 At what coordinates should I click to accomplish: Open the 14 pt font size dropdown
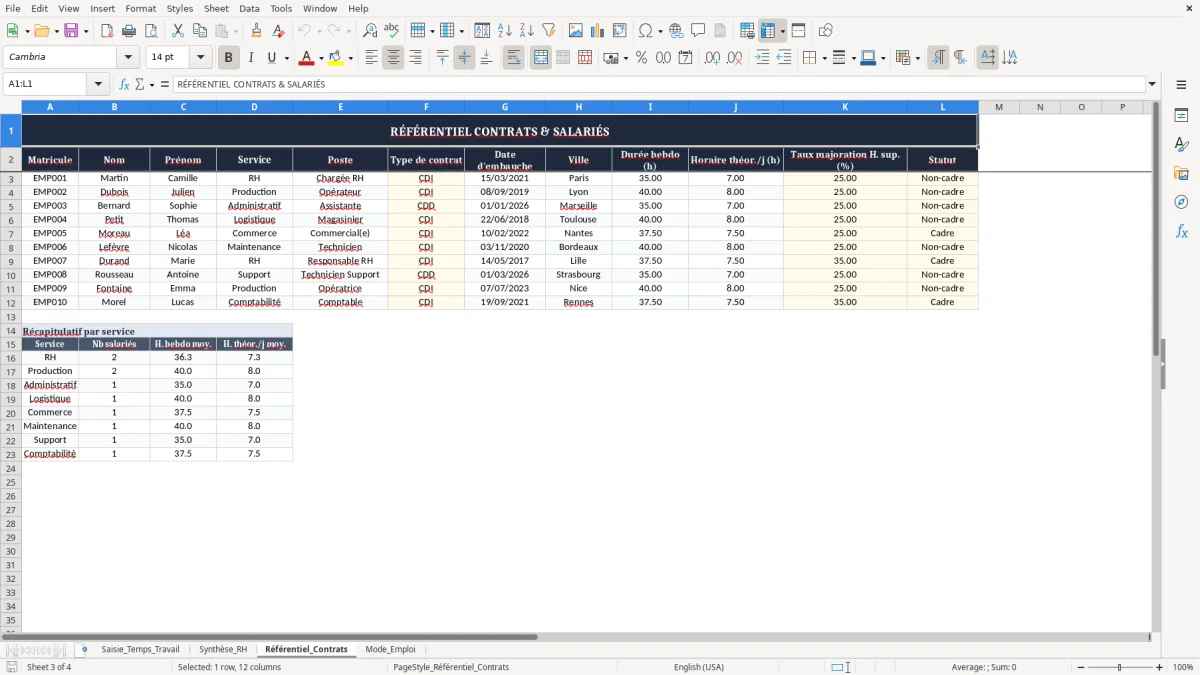click(x=200, y=58)
